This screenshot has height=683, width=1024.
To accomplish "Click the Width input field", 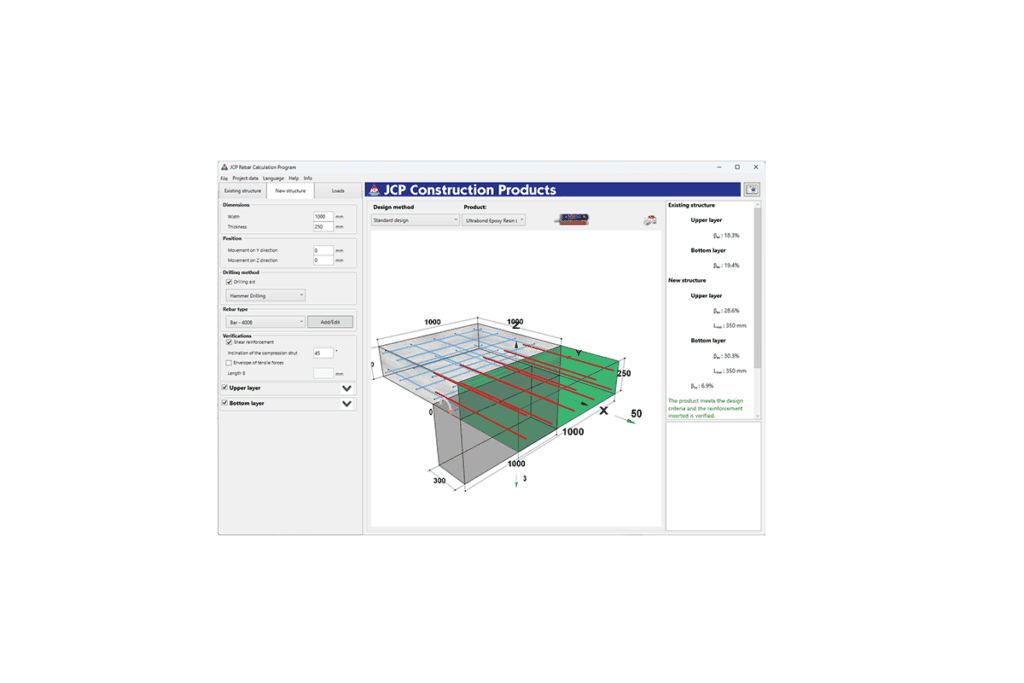I will coord(323,216).
